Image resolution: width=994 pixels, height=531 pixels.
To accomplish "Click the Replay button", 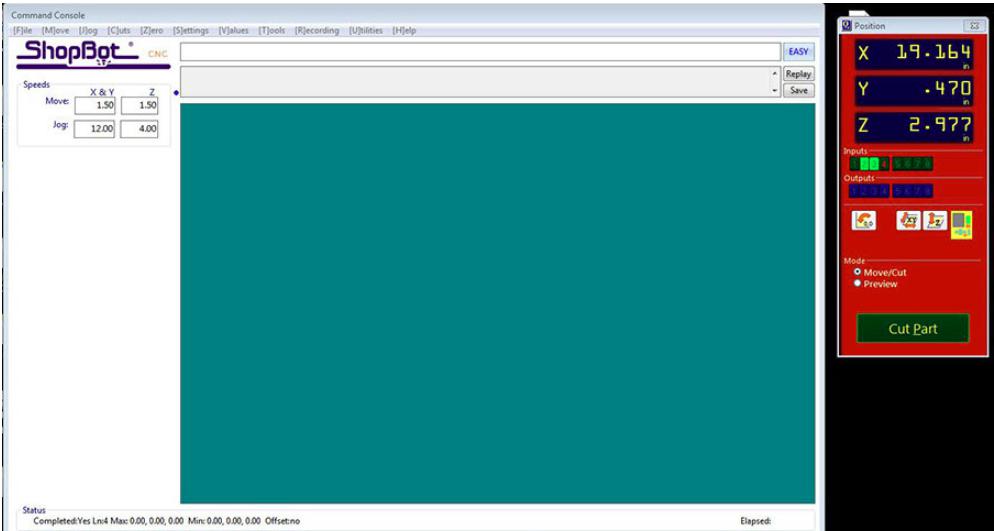I will click(x=799, y=74).
